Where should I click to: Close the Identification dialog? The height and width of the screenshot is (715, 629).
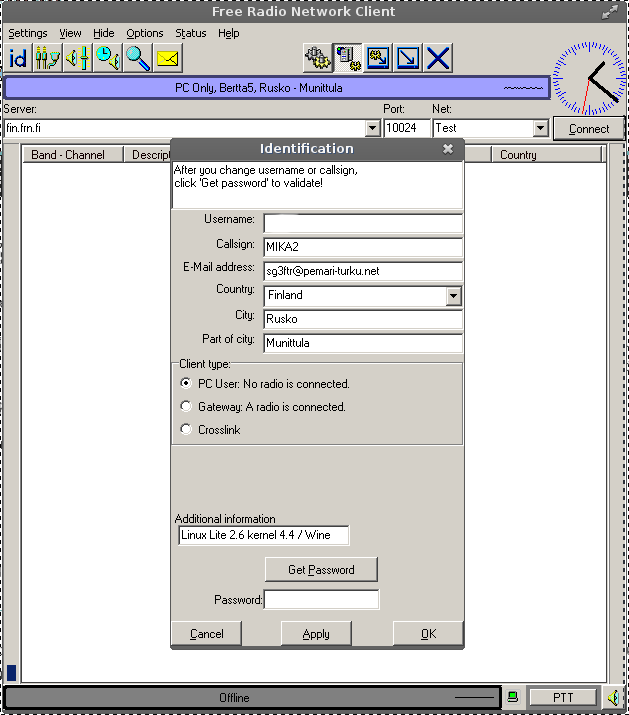coord(448,149)
